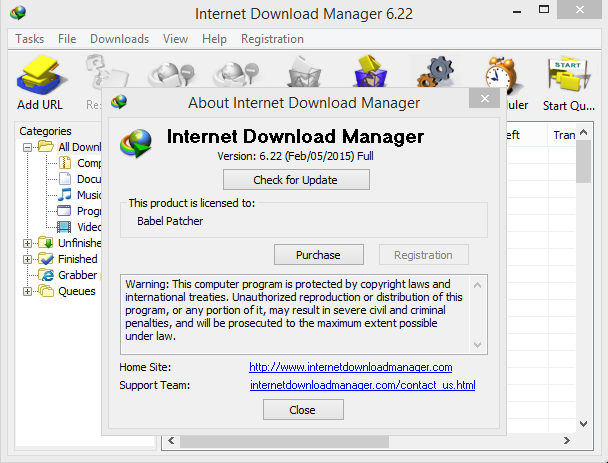608x463 pixels.
Task: Open the contact_us.html support link
Action: [x=363, y=385]
